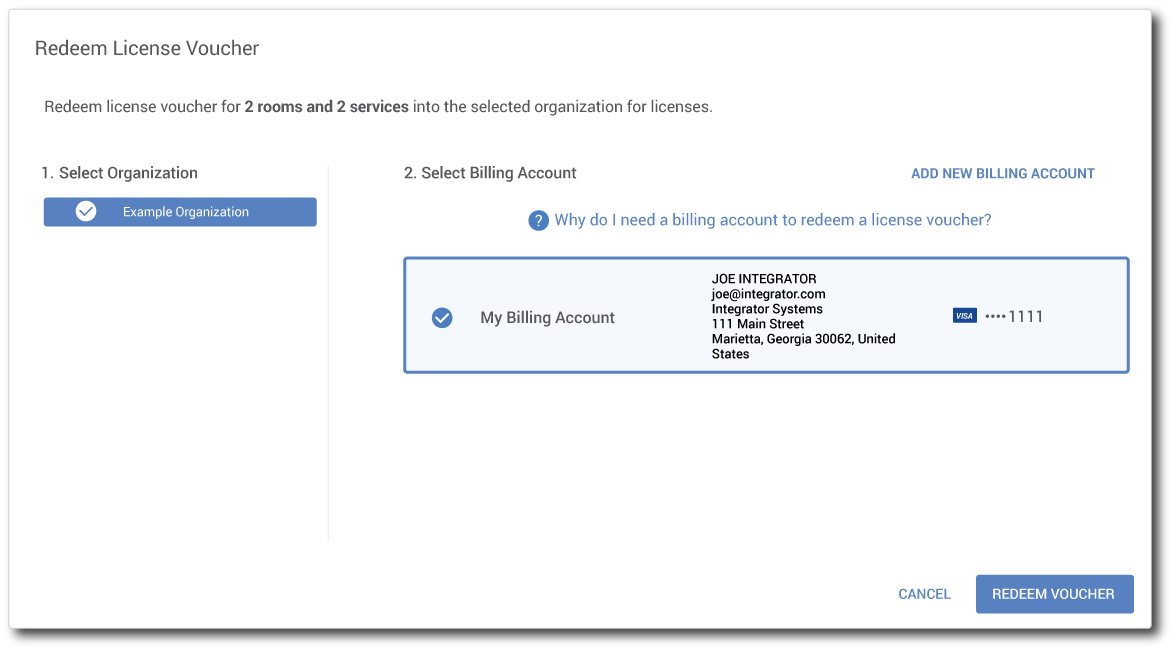Click the joe@integrator.com email address
The image size is (1174, 650).
tap(768, 294)
